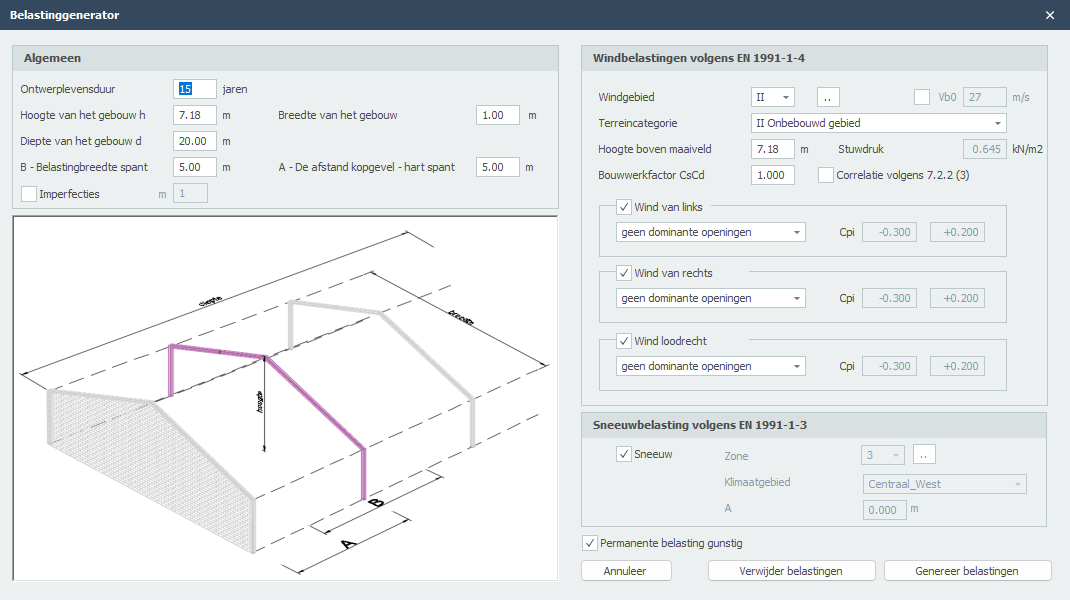The image size is (1070, 600).
Task: Click the Annuleer button
Action: (625, 571)
